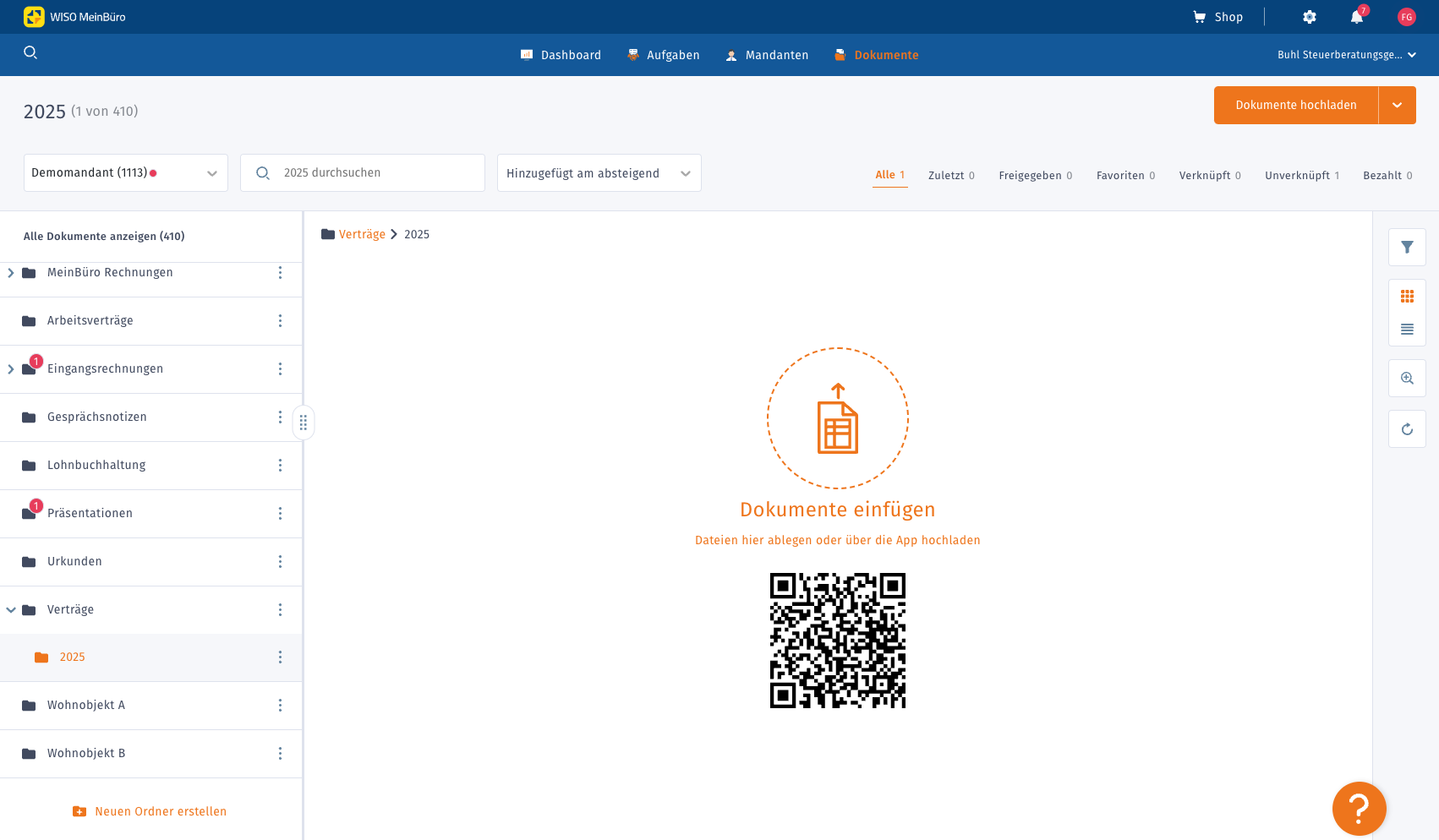
Task: Collapse the Verträge folder
Action: [11, 609]
